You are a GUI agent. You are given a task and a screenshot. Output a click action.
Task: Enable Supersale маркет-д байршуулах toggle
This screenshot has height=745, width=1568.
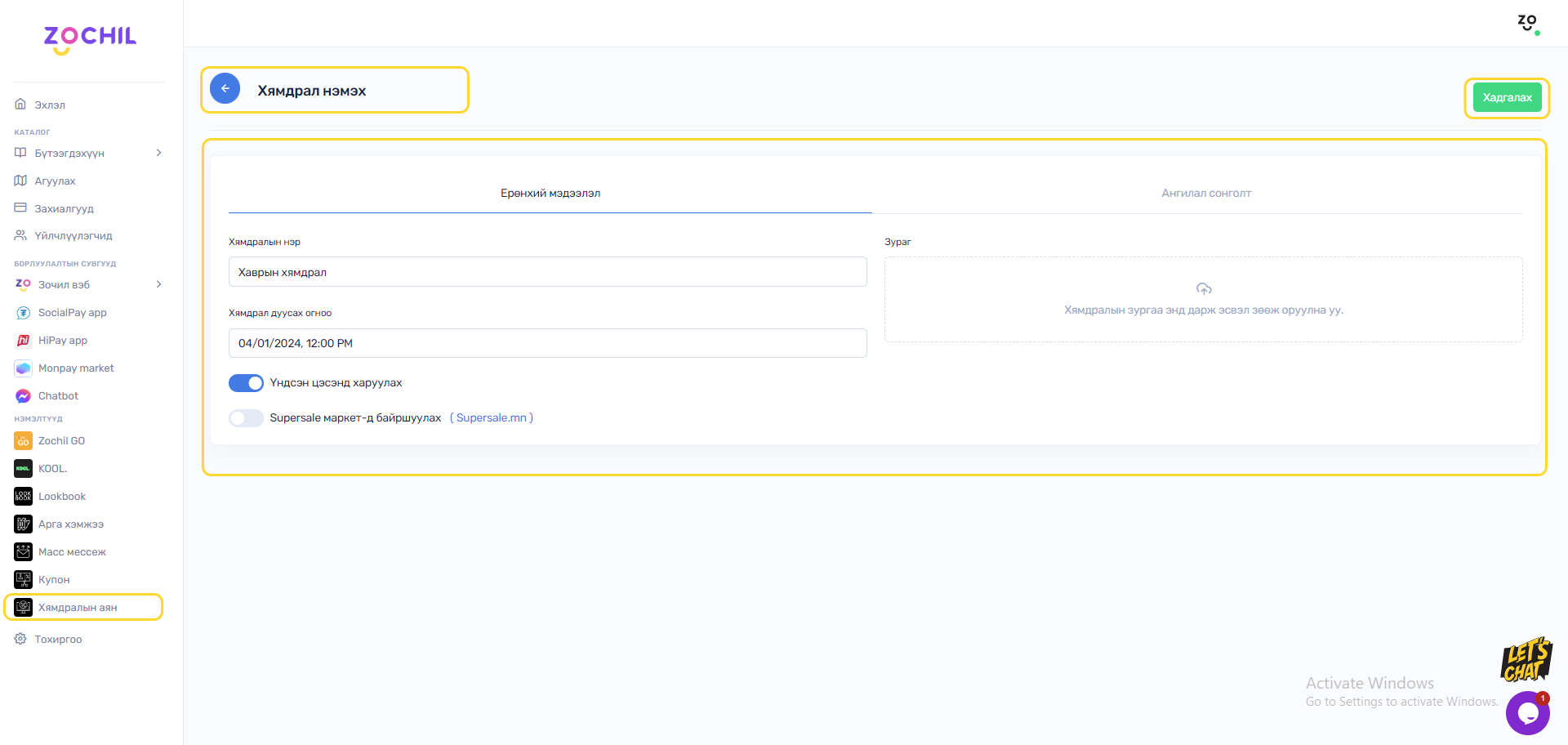[246, 418]
